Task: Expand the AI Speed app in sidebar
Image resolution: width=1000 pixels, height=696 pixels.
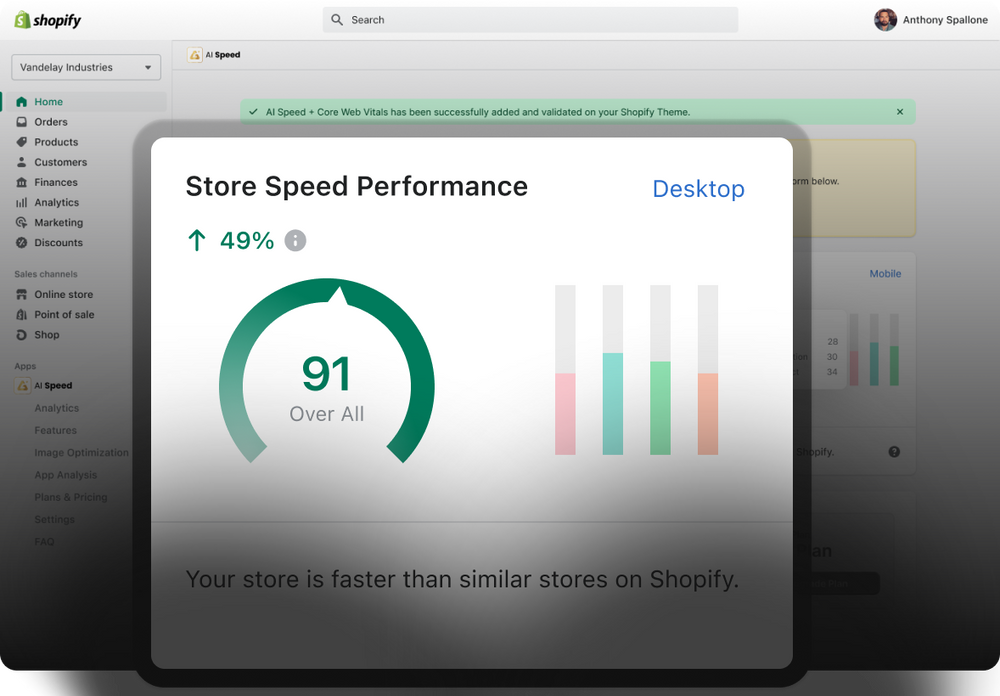Action: pos(53,386)
